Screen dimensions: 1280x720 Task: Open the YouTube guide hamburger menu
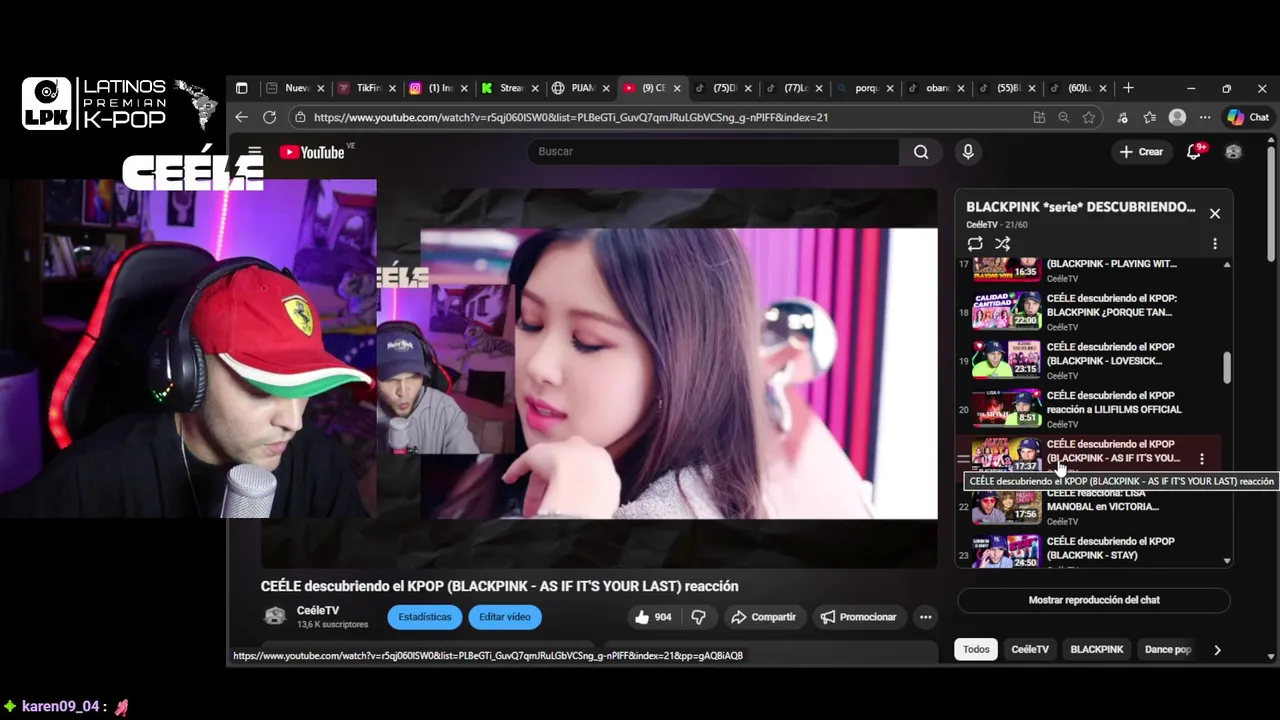[x=255, y=152]
